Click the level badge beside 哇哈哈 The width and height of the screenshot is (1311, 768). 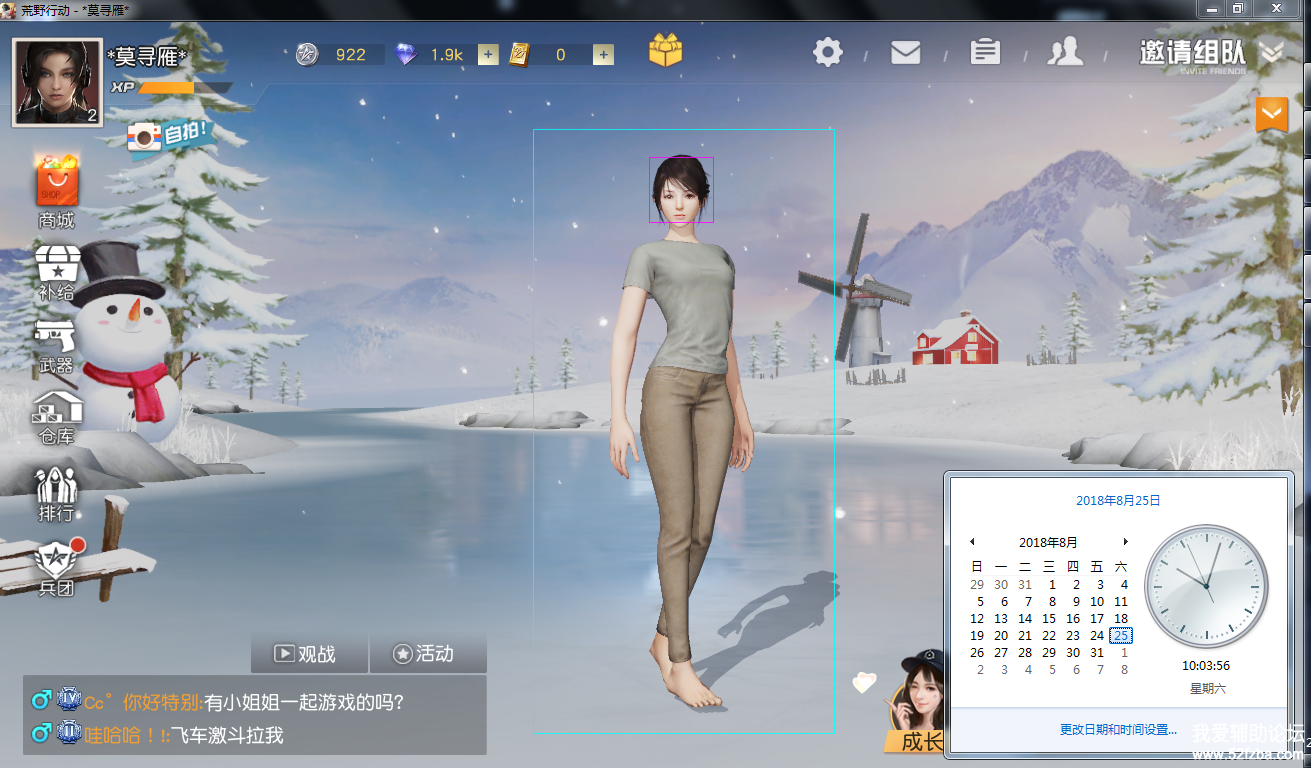pos(69,734)
